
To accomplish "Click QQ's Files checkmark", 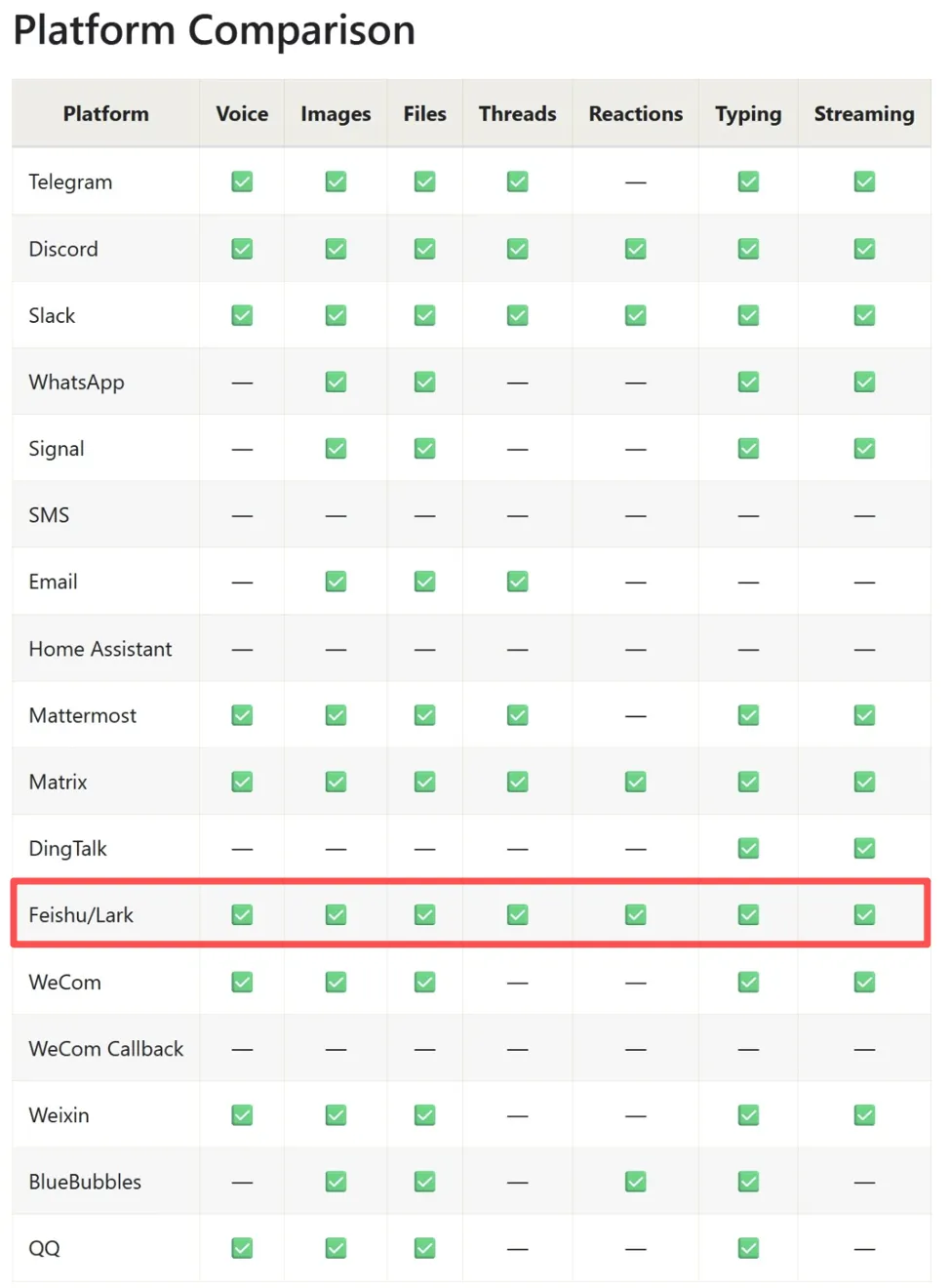I will pyautogui.click(x=424, y=1248).
